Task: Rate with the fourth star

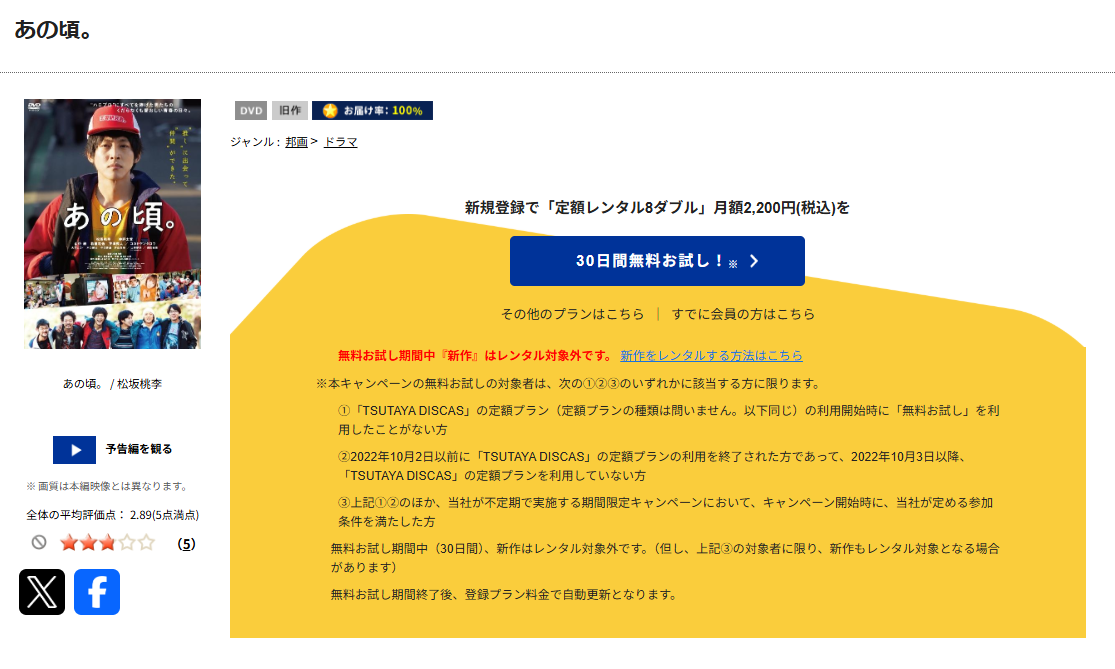Action: point(127,543)
